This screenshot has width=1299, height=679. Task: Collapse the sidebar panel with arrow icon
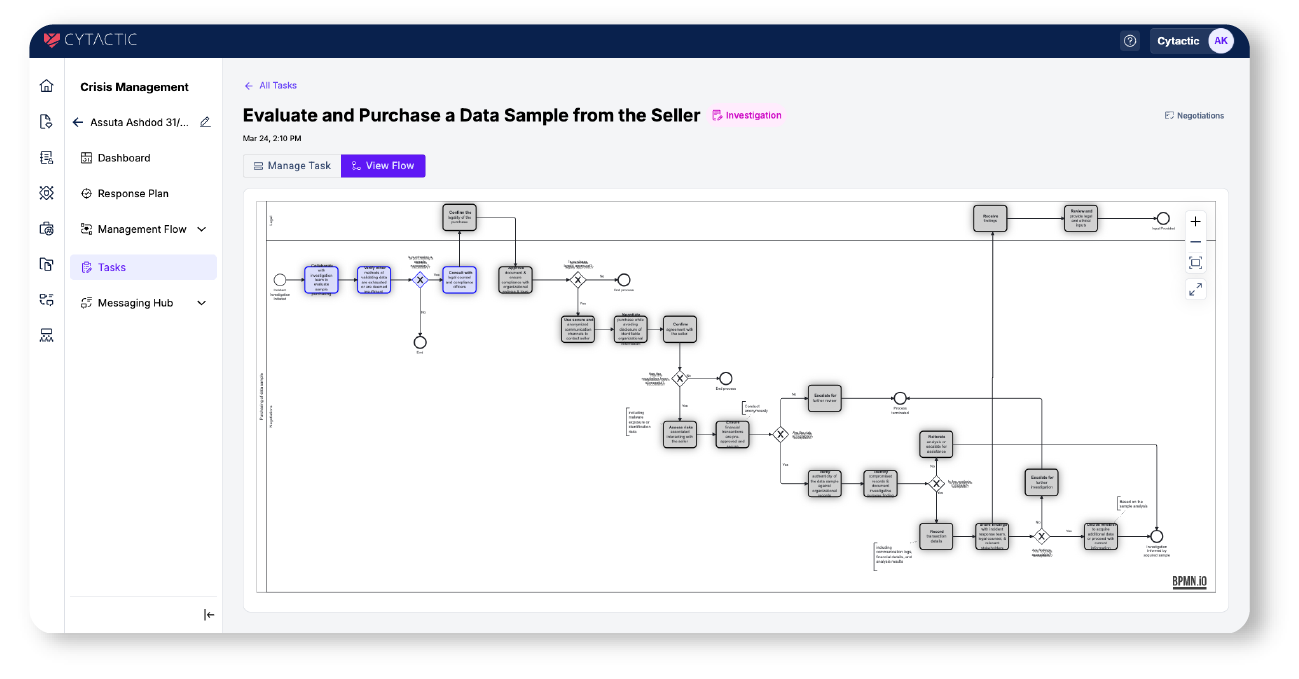pos(209,615)
